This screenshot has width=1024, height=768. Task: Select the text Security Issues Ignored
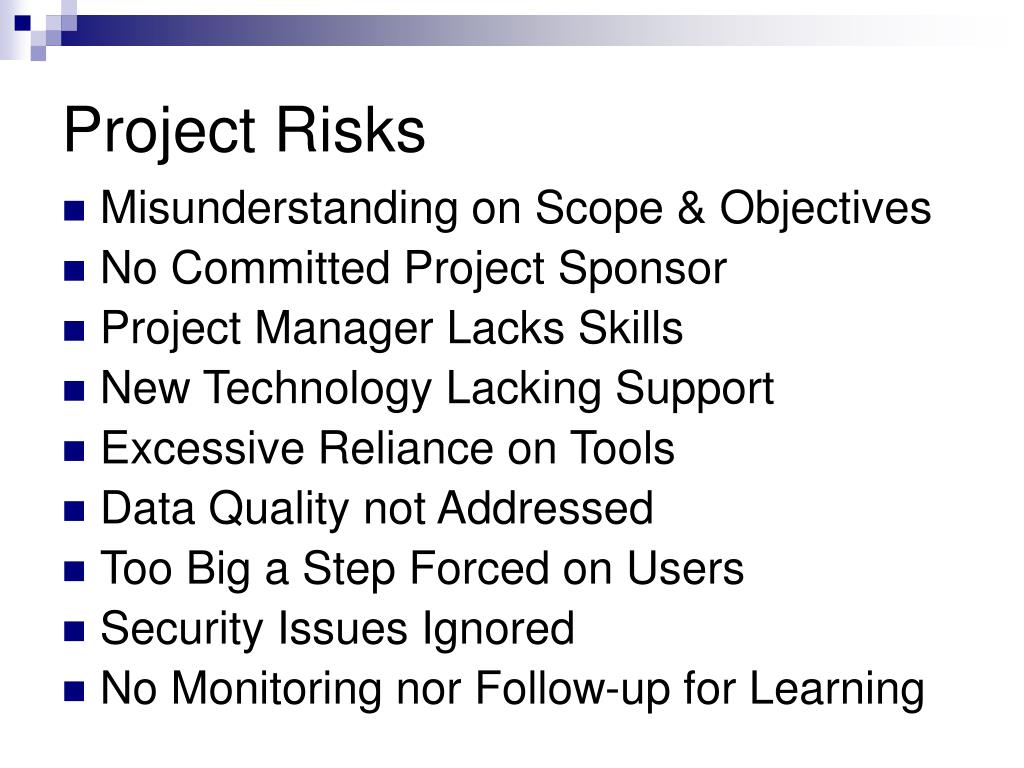338,632
